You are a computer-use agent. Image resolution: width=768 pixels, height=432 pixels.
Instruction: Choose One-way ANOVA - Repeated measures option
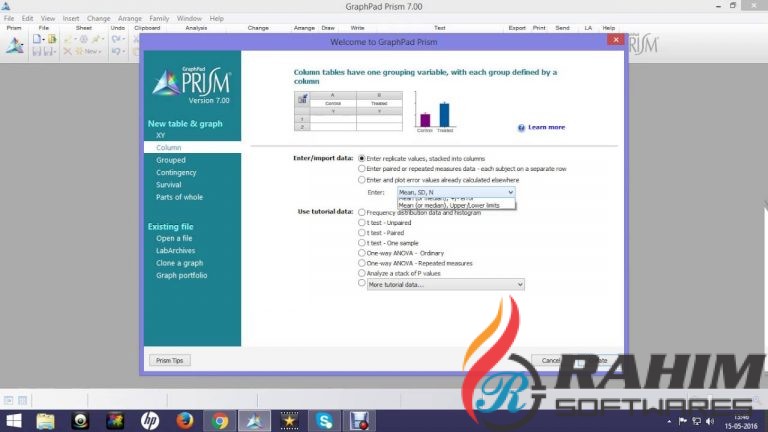pos(361,263)
